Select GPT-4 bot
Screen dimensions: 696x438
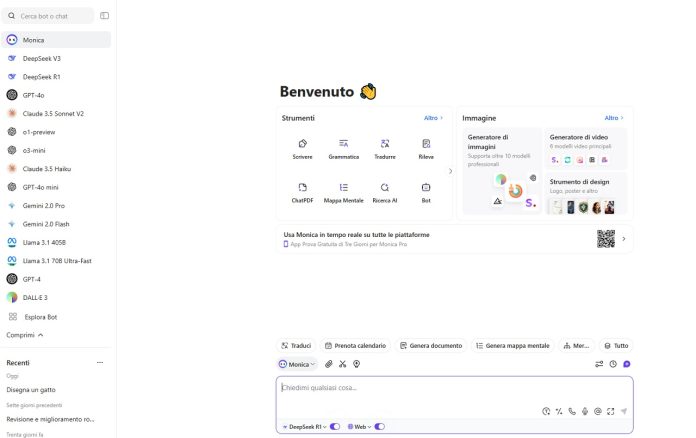click(56, 279)
